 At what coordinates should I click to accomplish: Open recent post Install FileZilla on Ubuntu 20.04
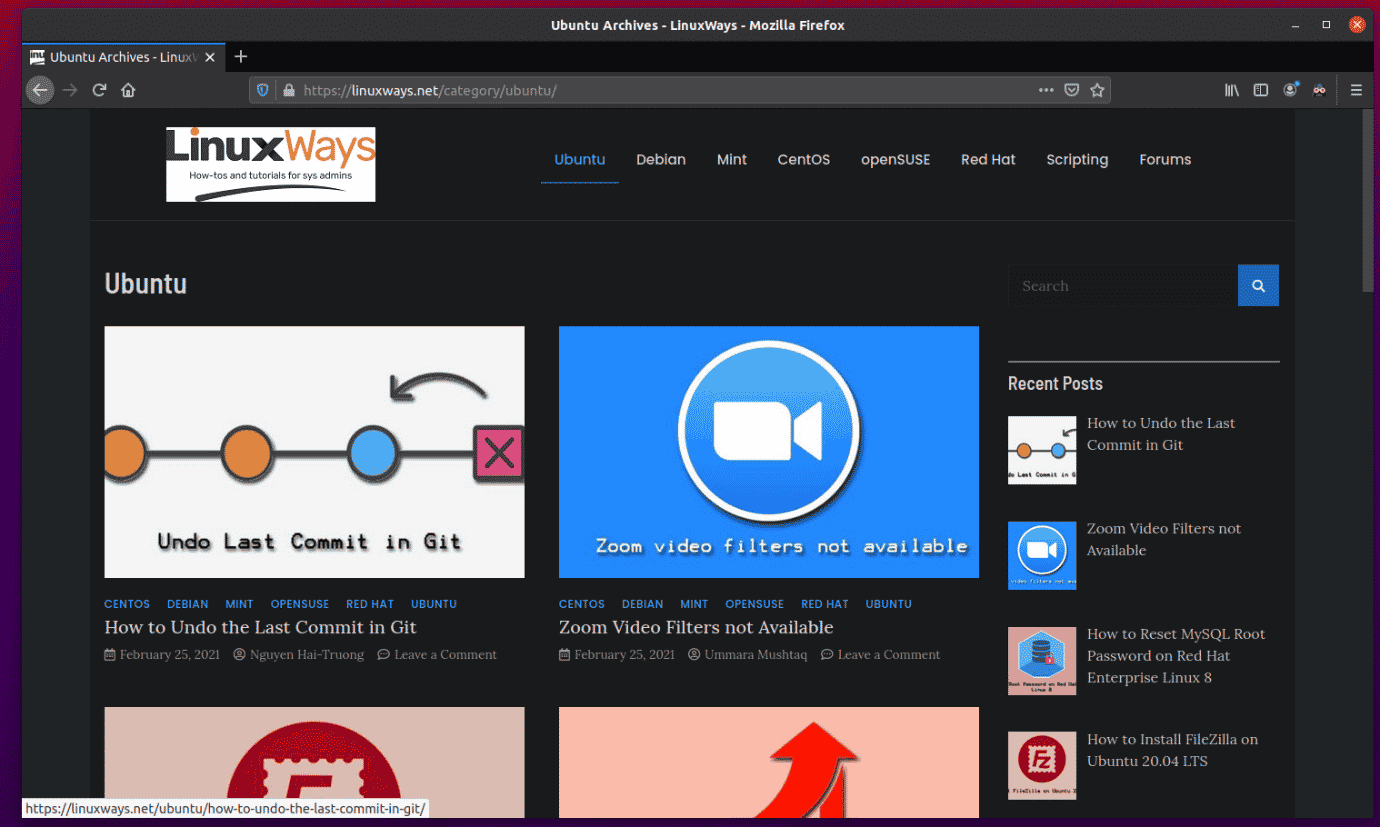[1172, 750]
